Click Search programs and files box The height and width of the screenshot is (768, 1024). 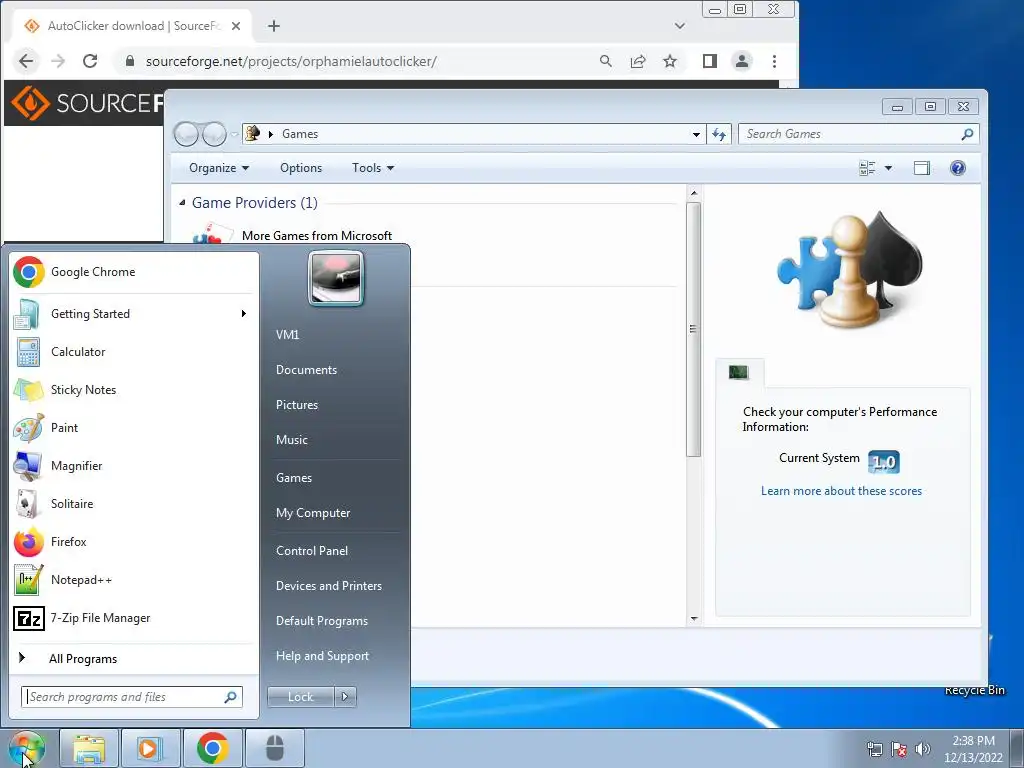pyautogui.click(x=131, y=697)
